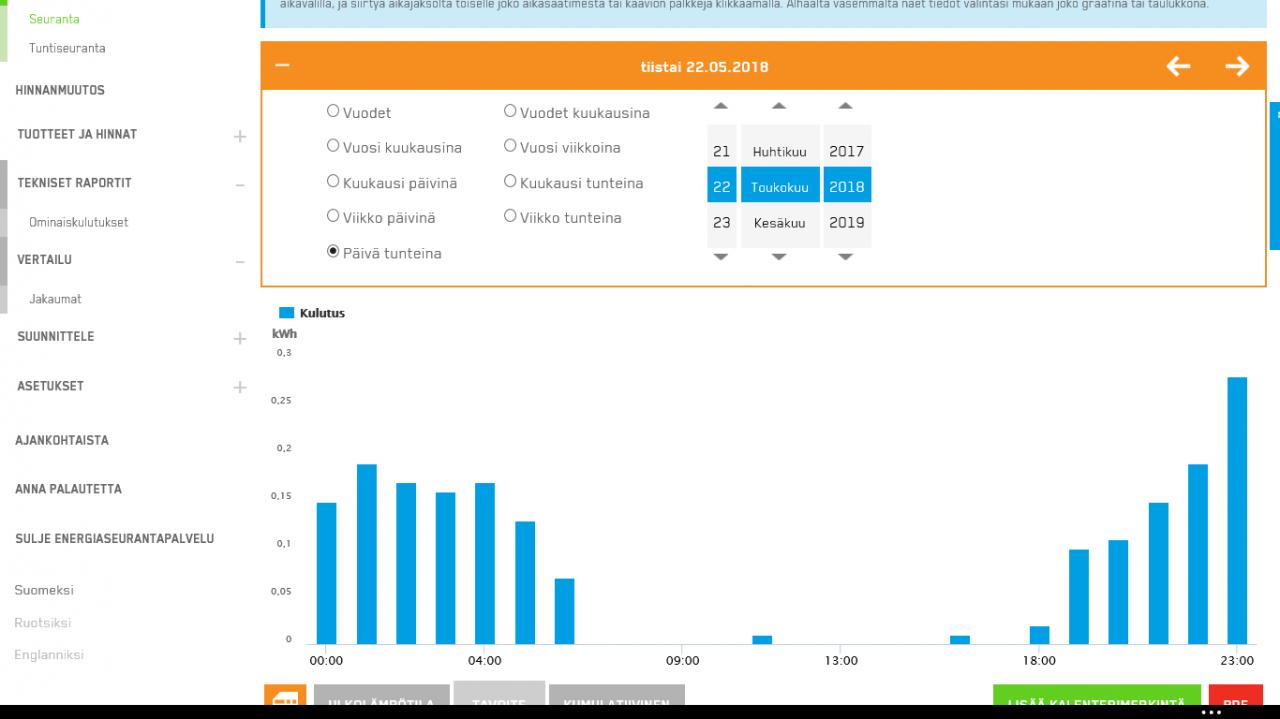Go to next day with right arrow

(x=1237, y=66)
